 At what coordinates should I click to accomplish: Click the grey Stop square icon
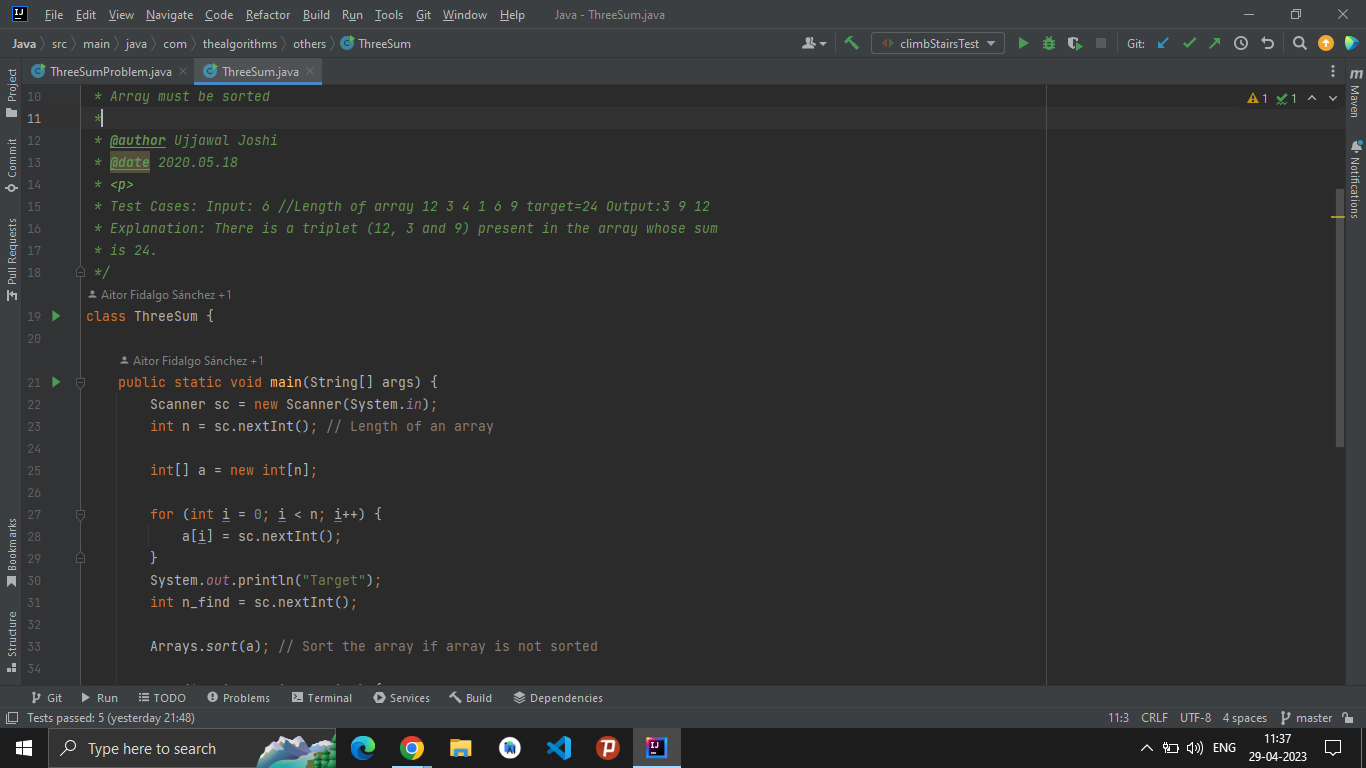tap(1101, 43)
